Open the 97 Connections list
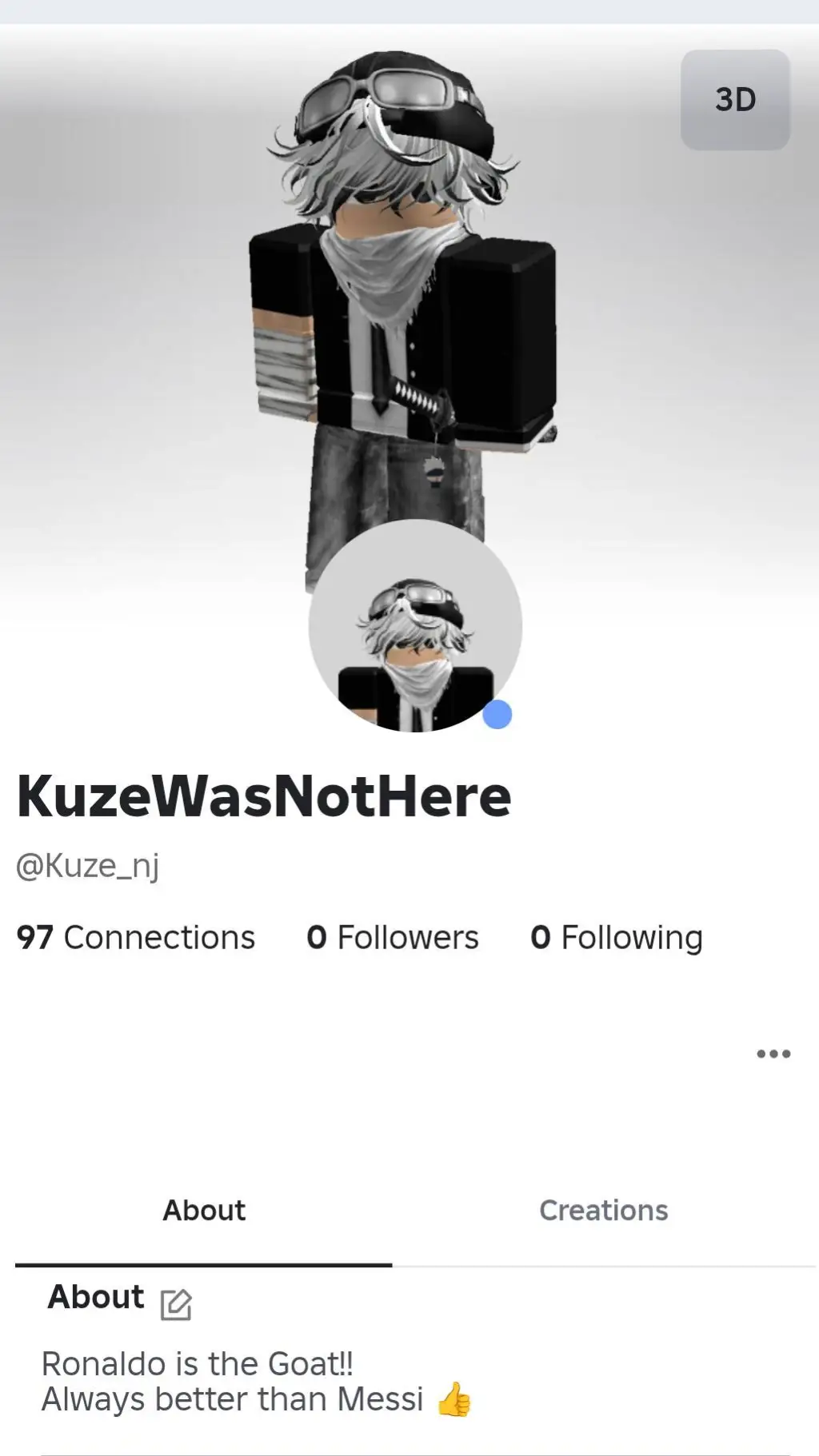The image size is (819, 1456). coord(135,937)
